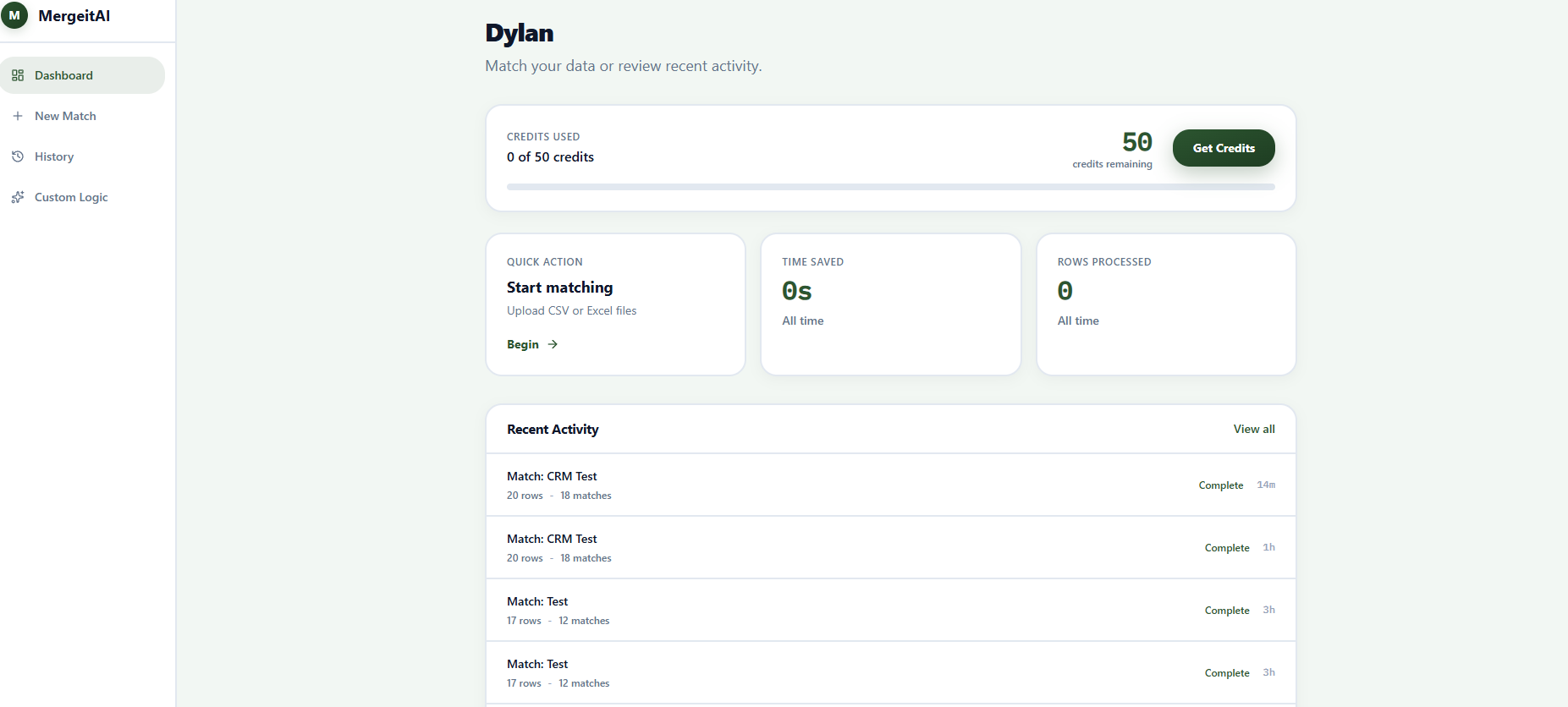Click the Recent Activity heading
This screenshot has height=707, width=1568.
[553, 430]
